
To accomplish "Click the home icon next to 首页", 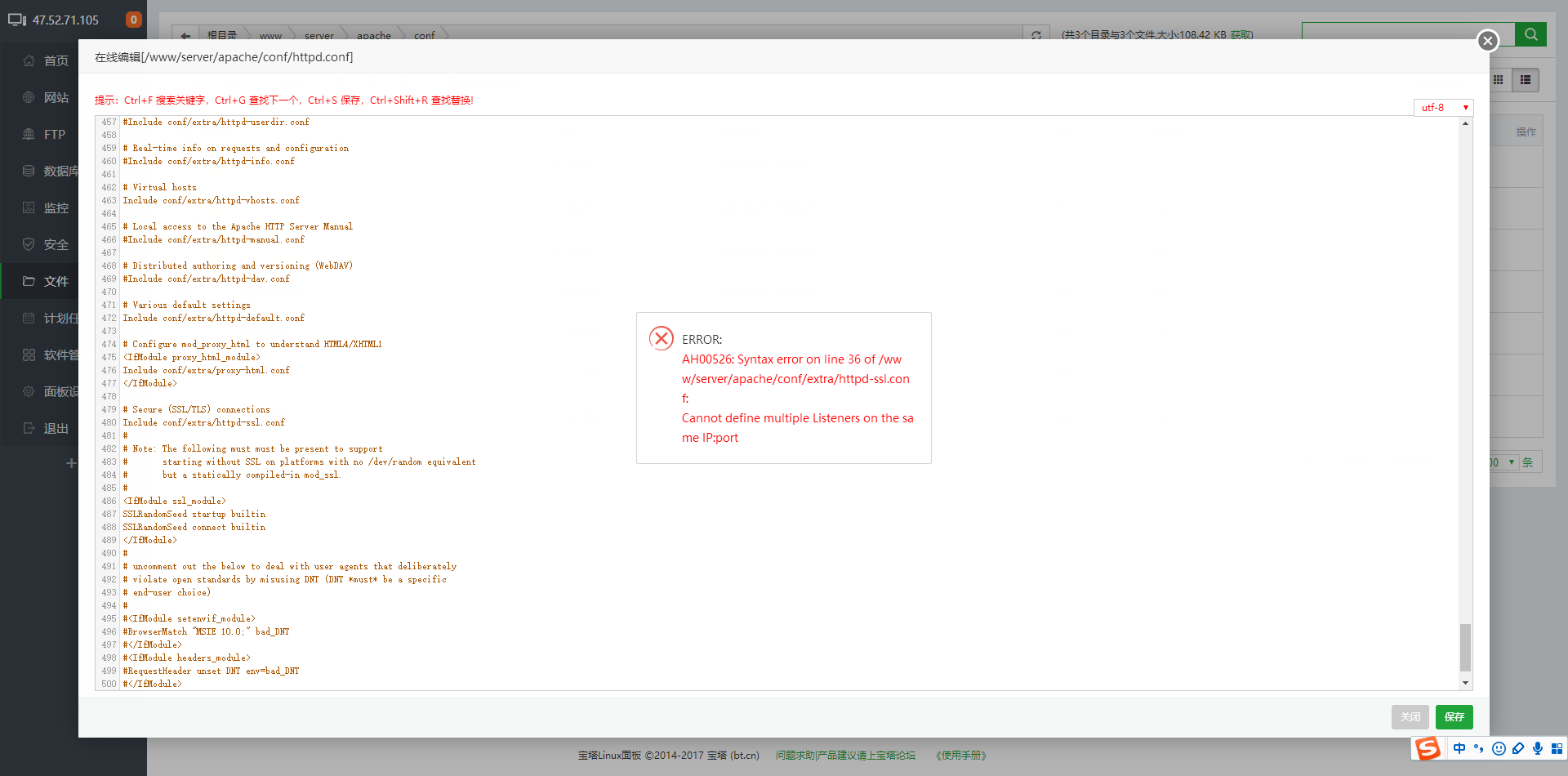I will coord(29,60).
